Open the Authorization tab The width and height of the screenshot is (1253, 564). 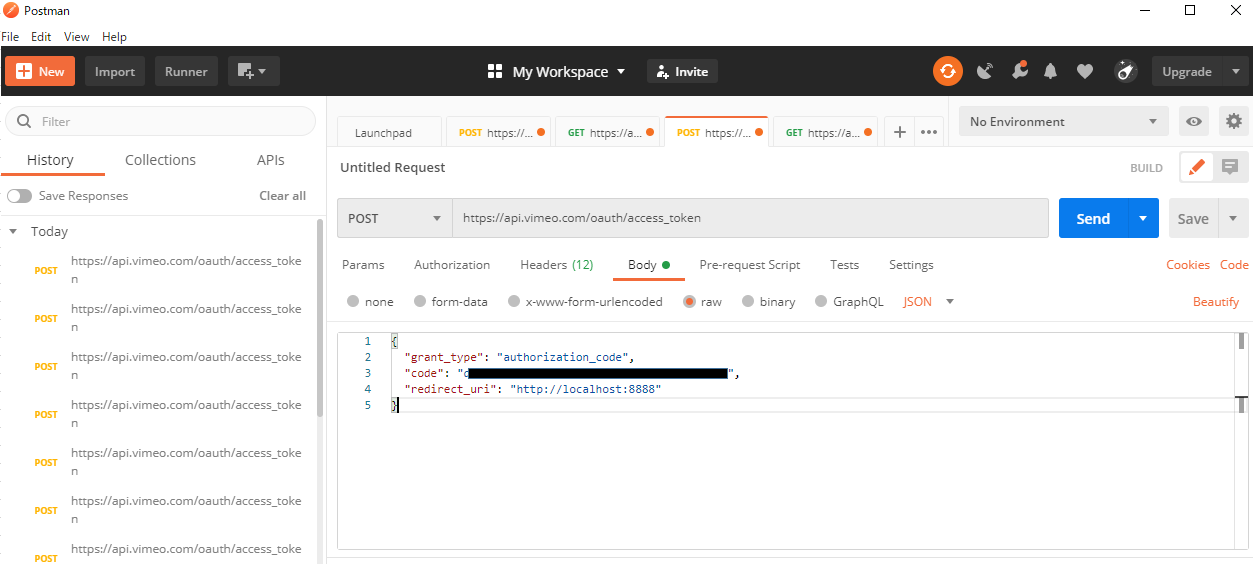452,265
